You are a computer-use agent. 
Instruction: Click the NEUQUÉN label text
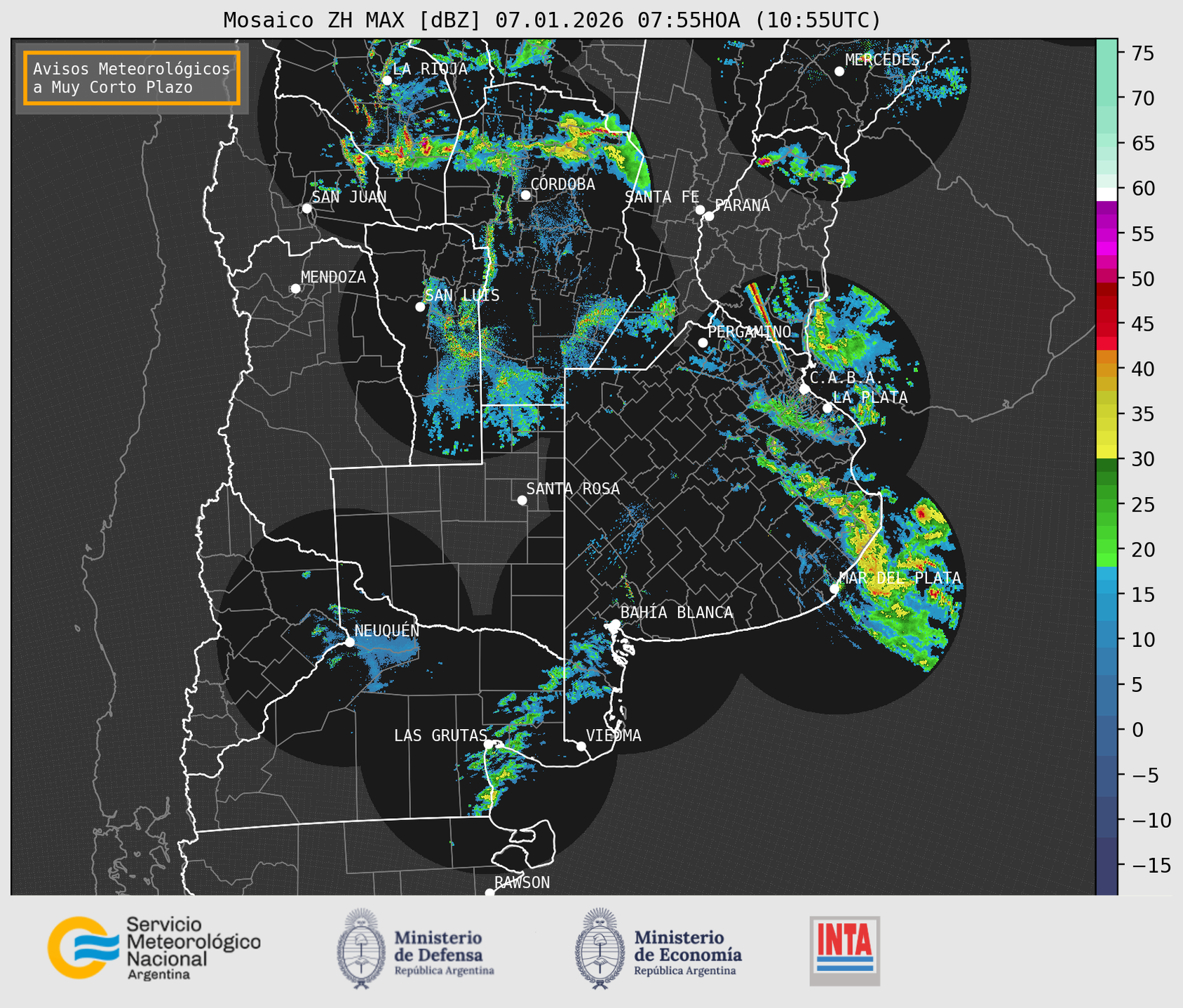[387, 631]
